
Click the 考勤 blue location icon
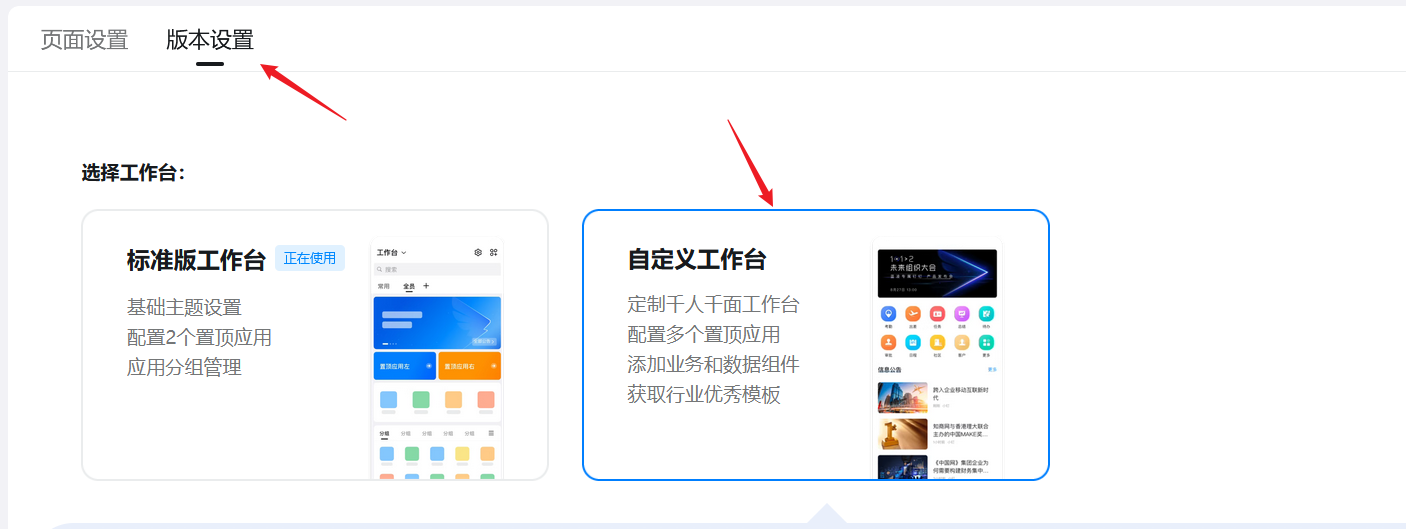click(888, 314)
